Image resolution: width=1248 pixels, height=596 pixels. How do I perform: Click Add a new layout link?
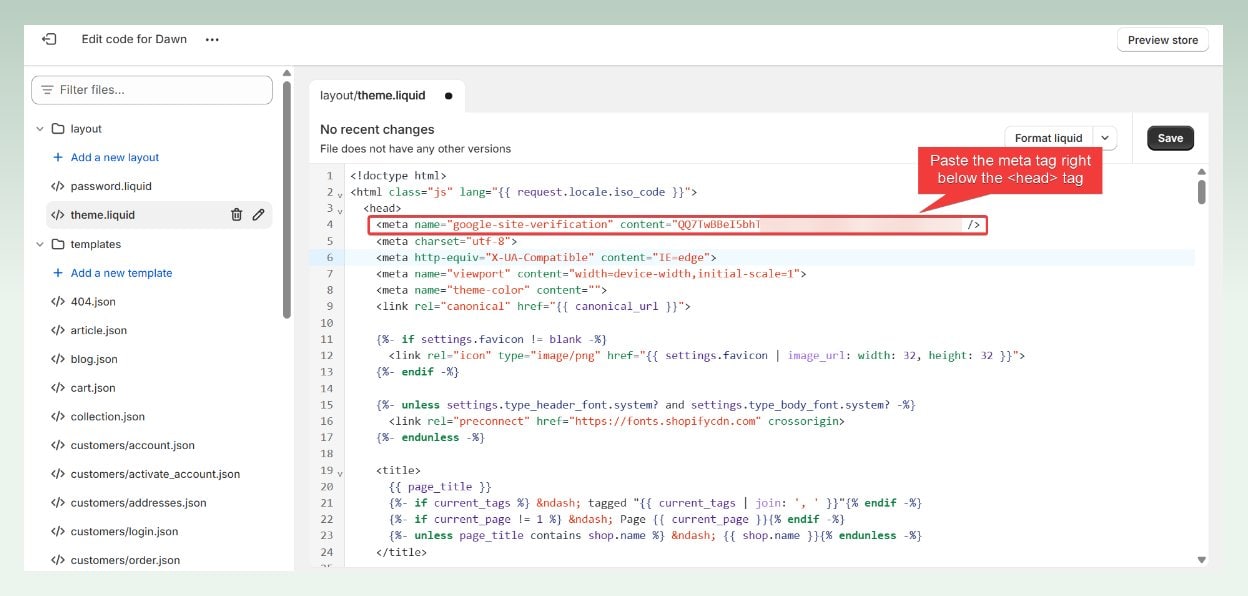pyautogui.click(x=115, y=158)
